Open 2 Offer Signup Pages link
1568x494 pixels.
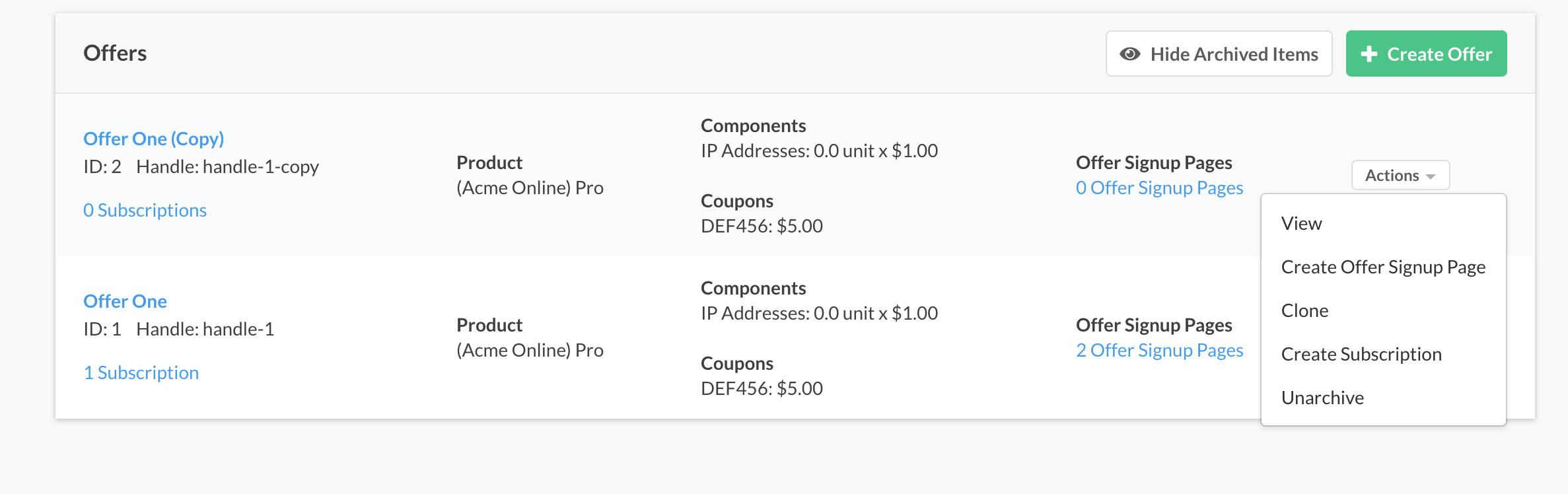point(1159,351)
